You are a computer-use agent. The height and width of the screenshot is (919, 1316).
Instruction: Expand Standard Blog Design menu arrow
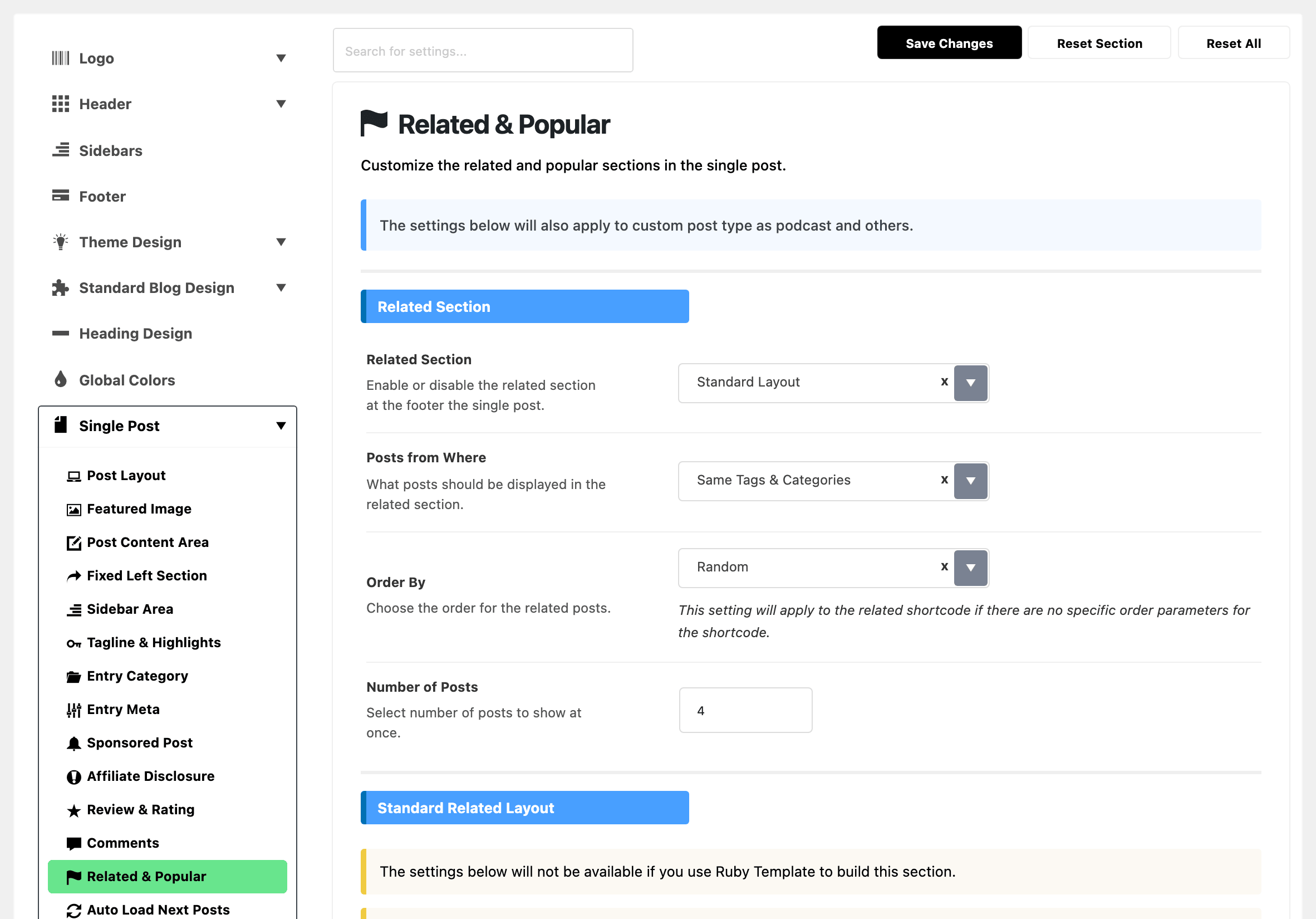tap(281, 287)
